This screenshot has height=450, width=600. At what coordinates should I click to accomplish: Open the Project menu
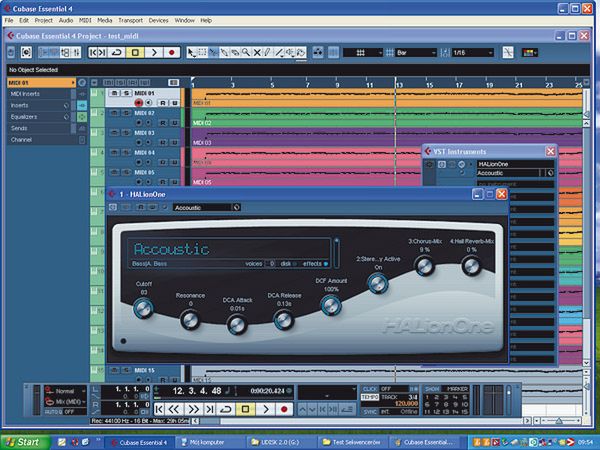(44, 20)
